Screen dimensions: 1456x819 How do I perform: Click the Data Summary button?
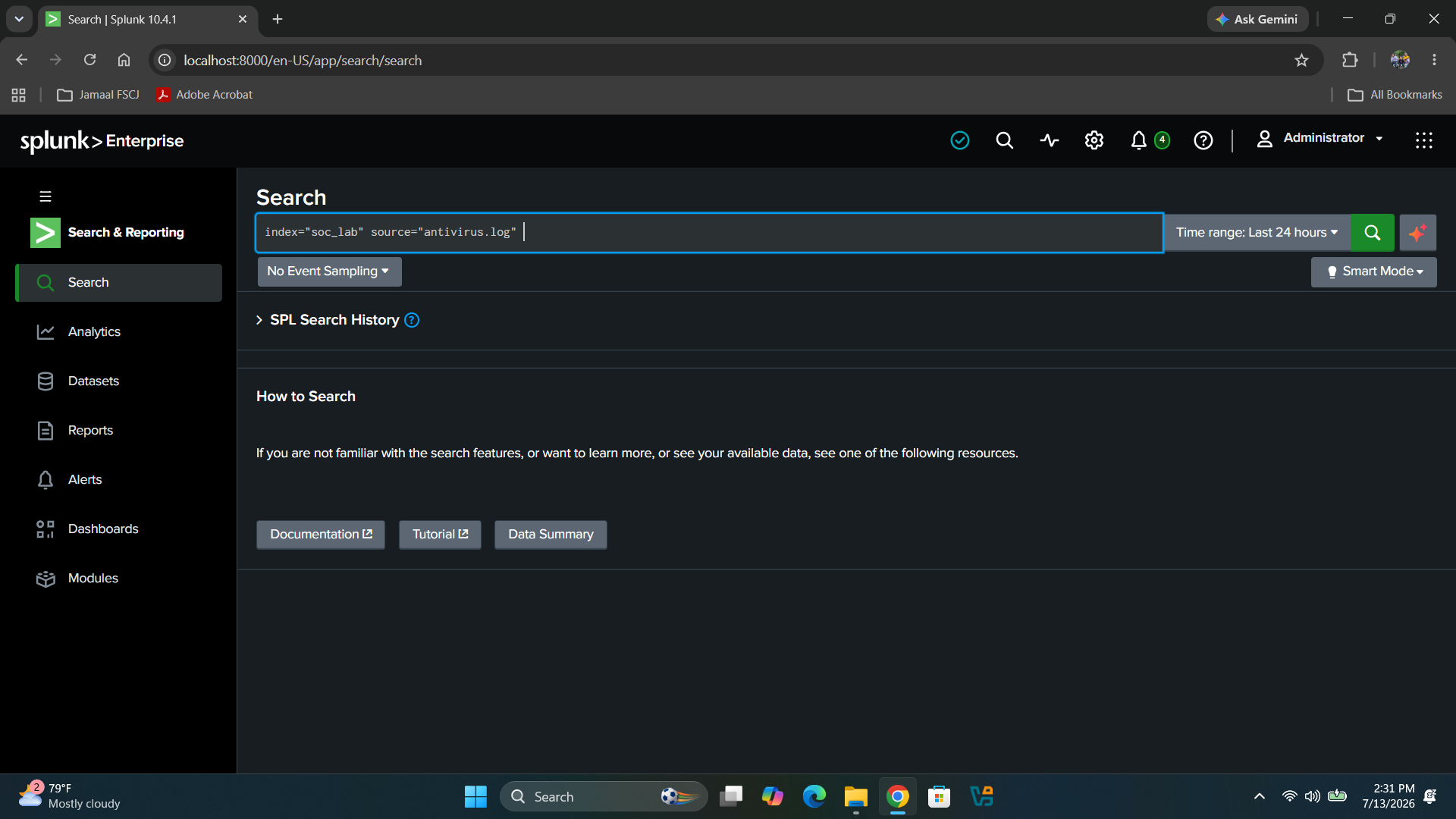click(551, 535)
